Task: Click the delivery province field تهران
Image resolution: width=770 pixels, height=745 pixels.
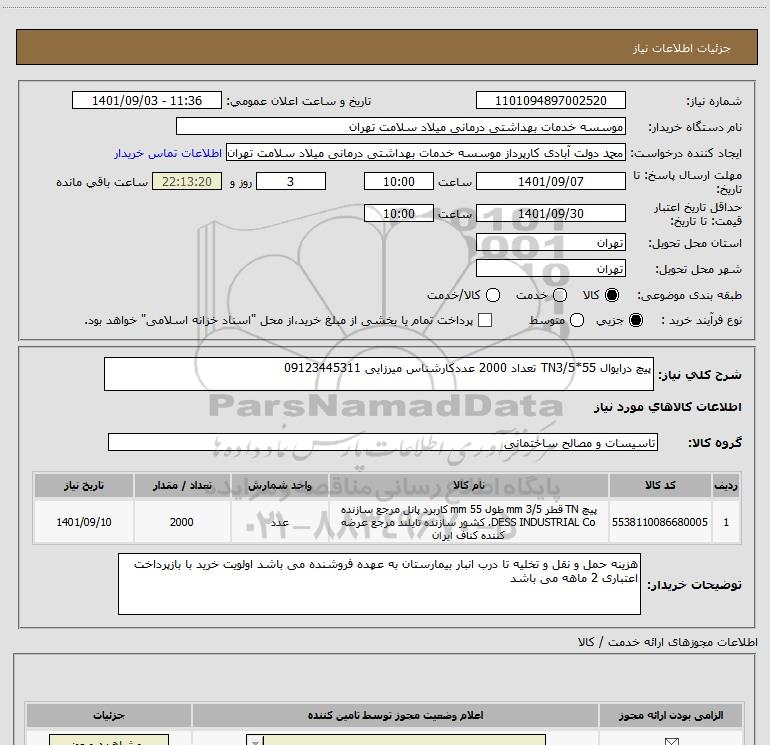Action: 550,243
